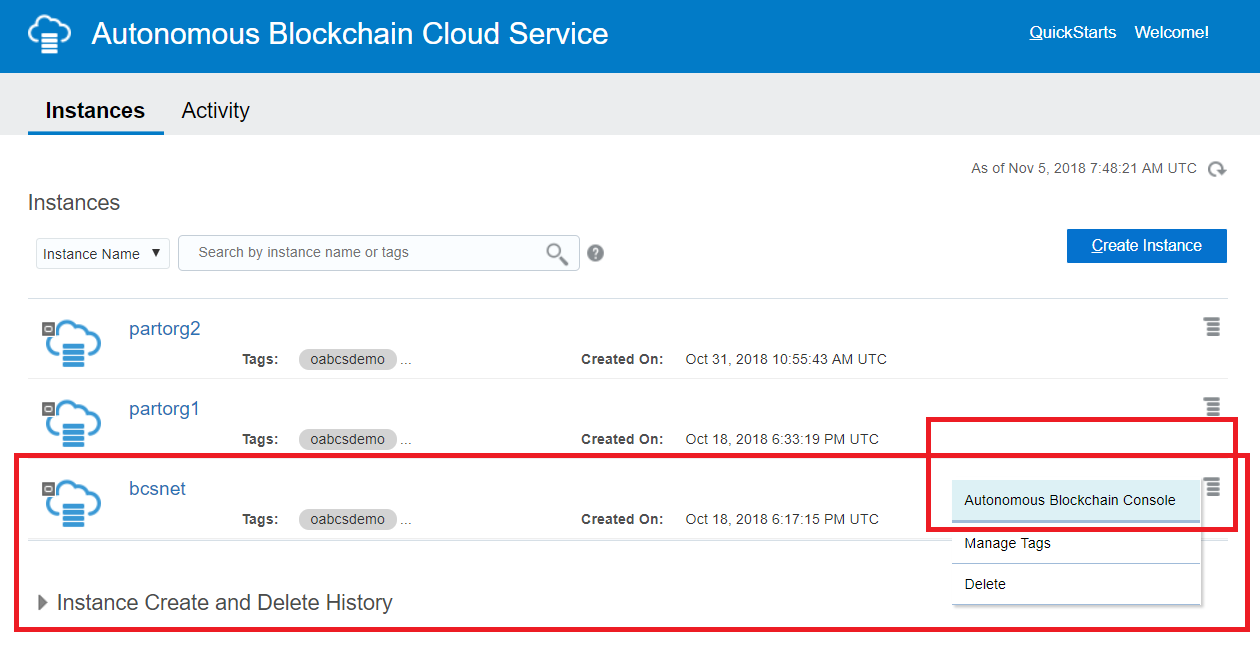The image size is (1260, 663).
Task: Open the partorg1 instance actions menu icon
Action: (1212, 407)
